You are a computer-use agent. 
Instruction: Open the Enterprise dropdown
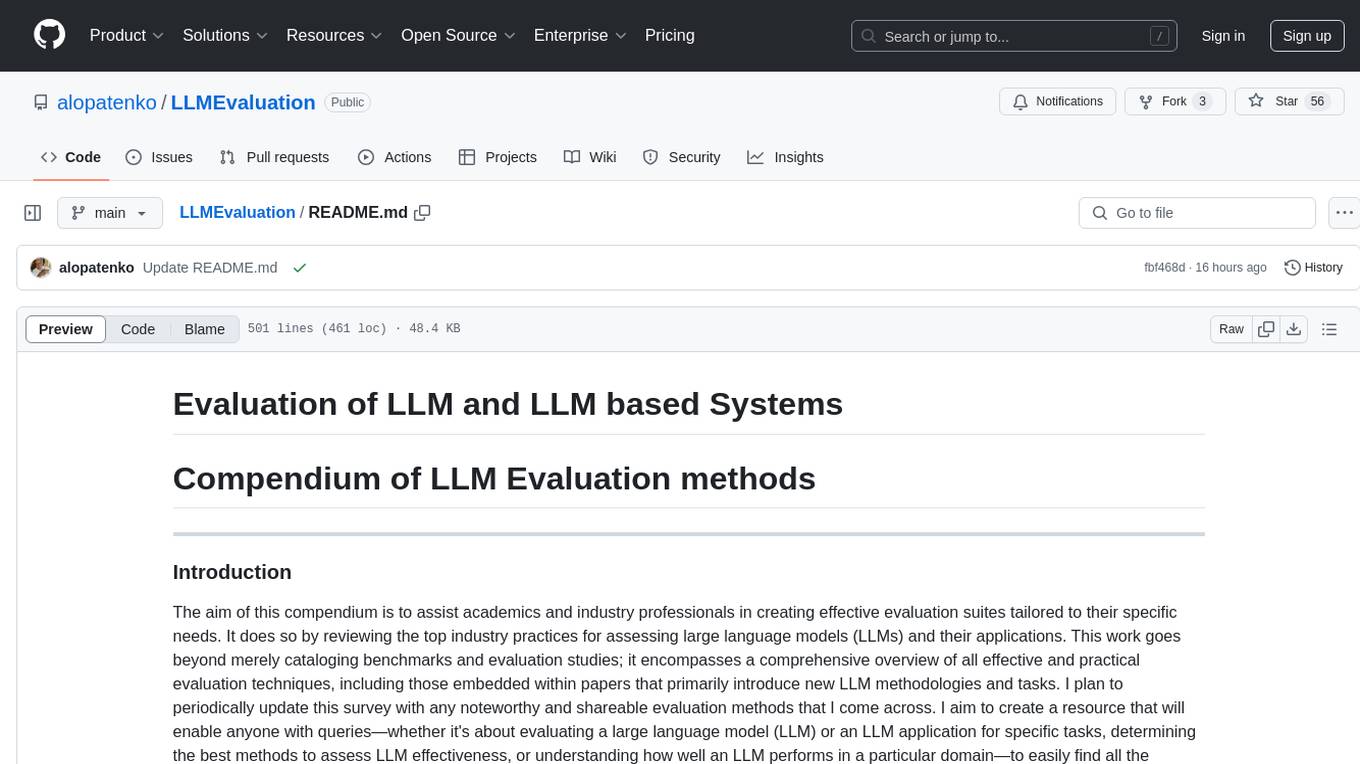coord(580,35)
